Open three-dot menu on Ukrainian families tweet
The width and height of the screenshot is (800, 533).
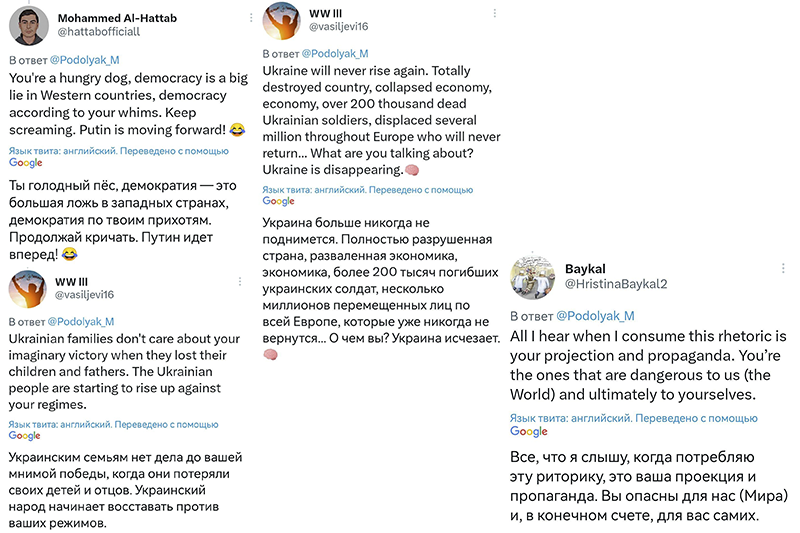[240, 282]
